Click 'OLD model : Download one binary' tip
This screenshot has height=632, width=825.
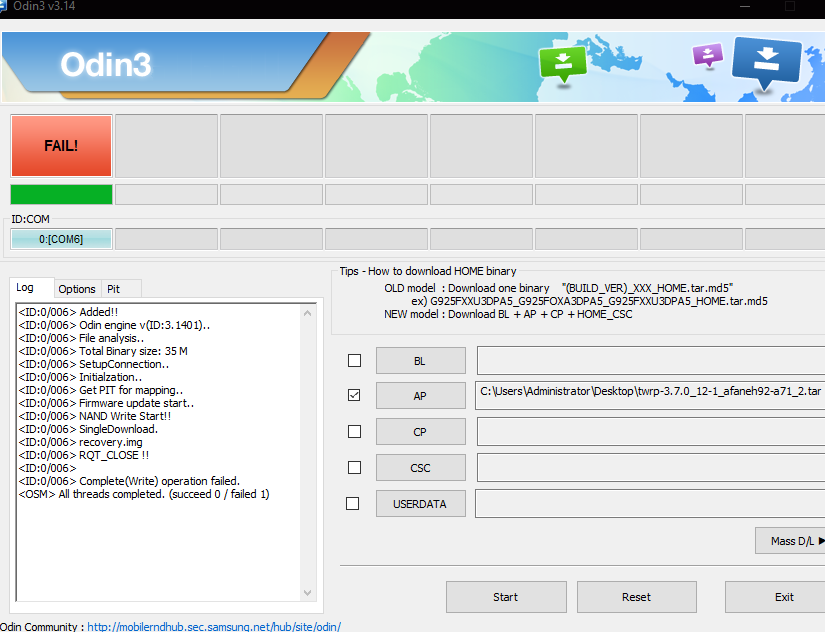point(467,288)
